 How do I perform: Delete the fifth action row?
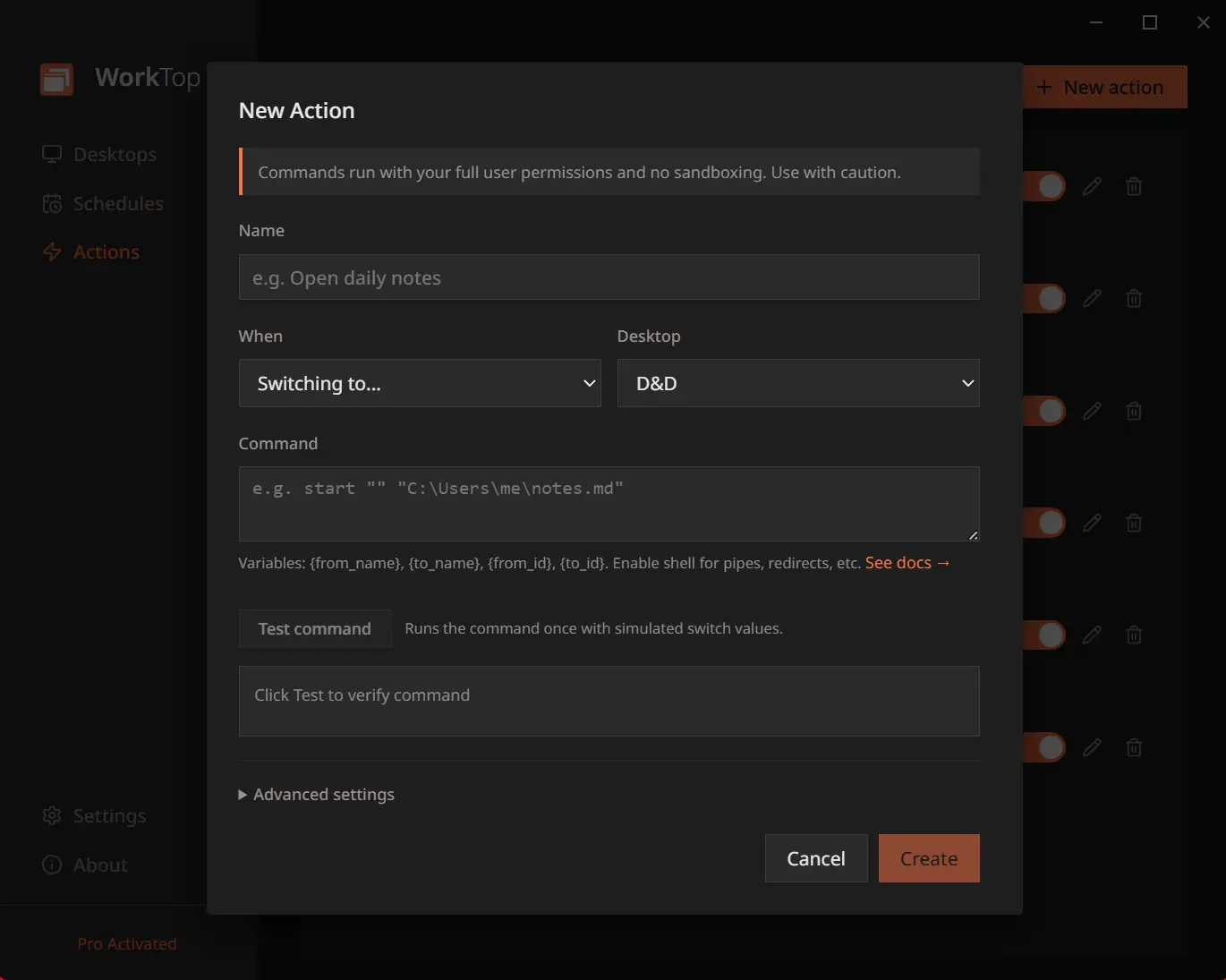[x=1134, y=635]
